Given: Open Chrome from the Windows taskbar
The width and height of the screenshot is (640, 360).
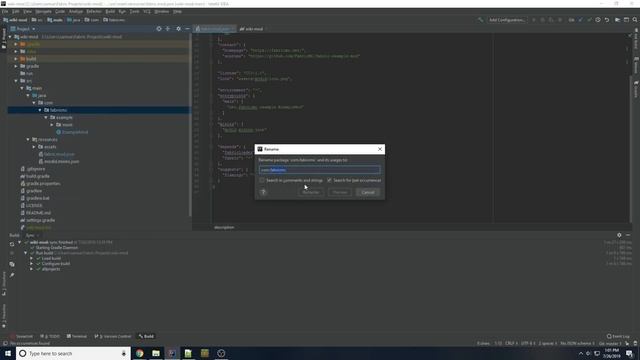Looking at the screenshot, I should tap(140, 353).
